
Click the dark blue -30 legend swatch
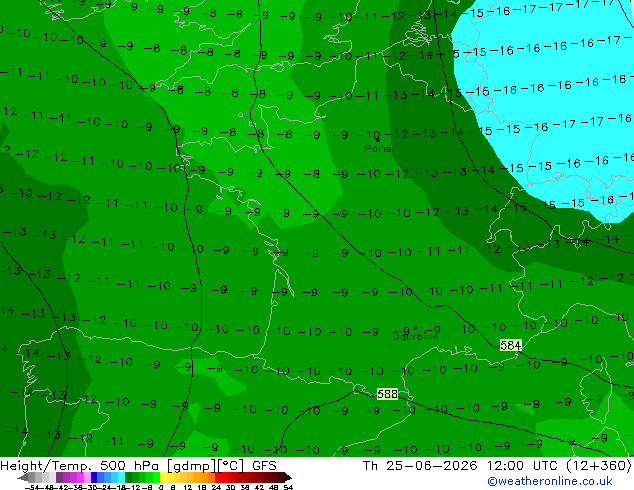(94, 477)
